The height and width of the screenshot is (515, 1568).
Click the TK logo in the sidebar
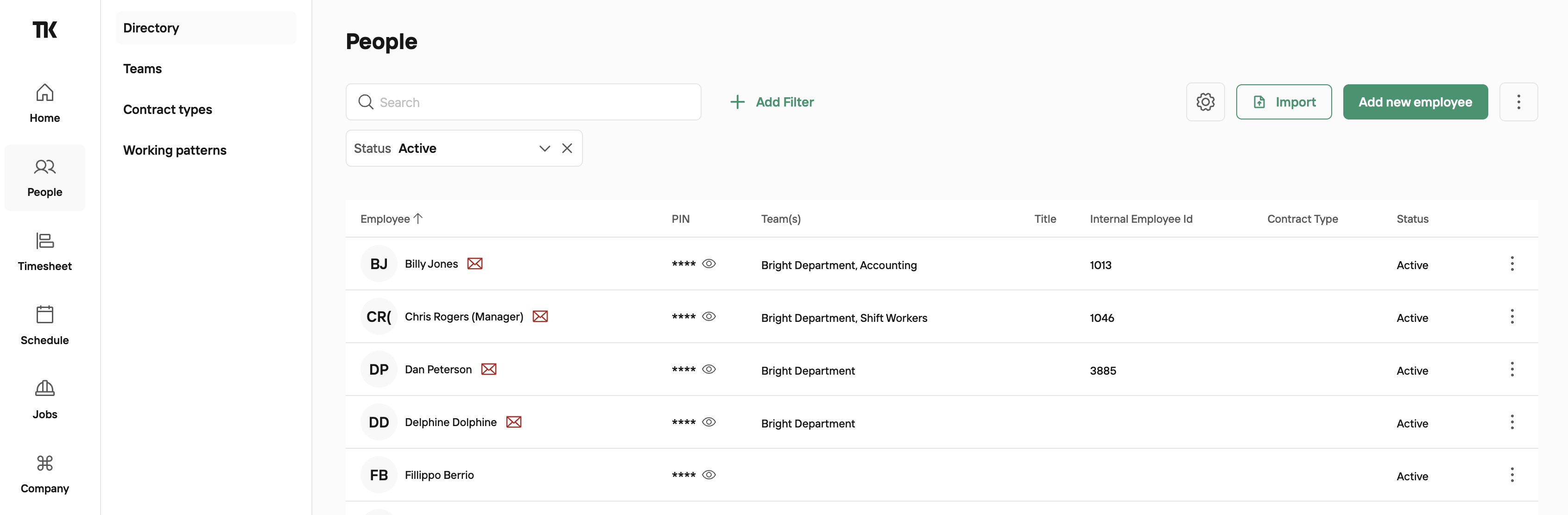tap(44, 29)
